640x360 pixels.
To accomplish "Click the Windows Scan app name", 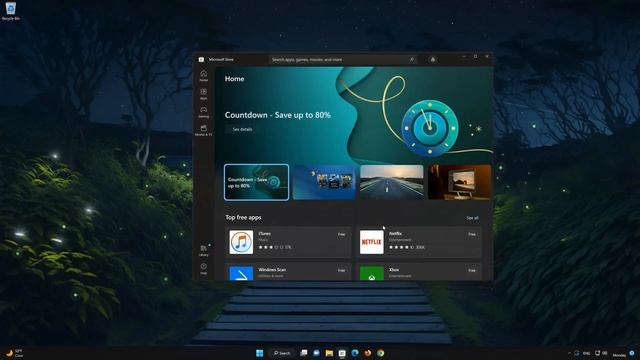I will (x=272, y=270).
